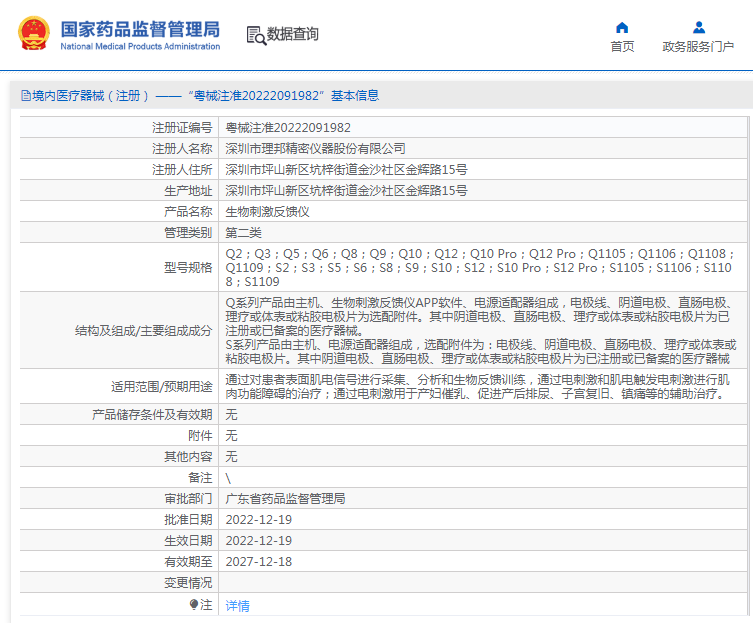Click the 注册人住所 address value
This screenshot has width=753, height=623.
346,170
